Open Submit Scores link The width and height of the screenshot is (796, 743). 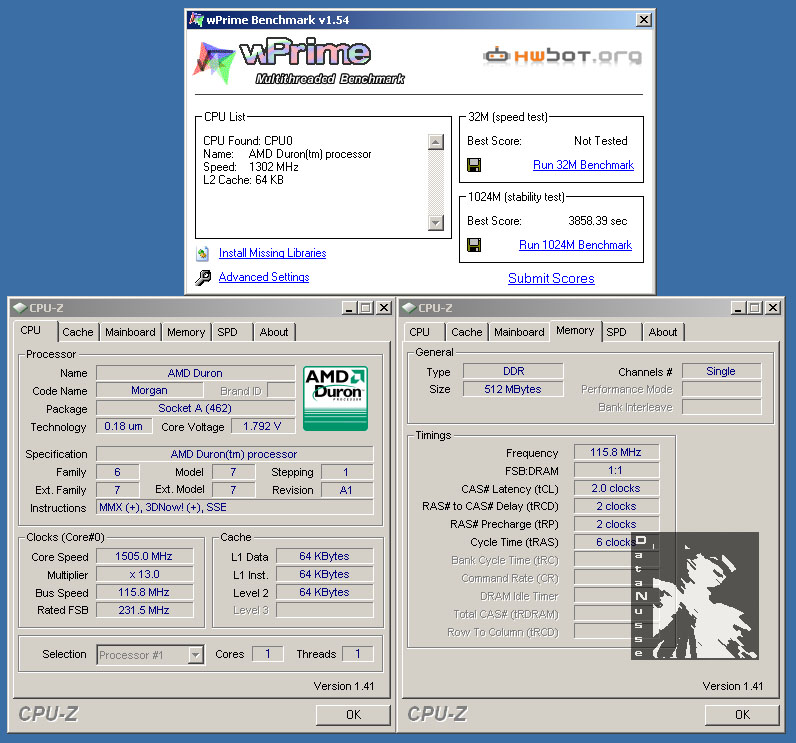pyautogui.click(x=551, y=279)
